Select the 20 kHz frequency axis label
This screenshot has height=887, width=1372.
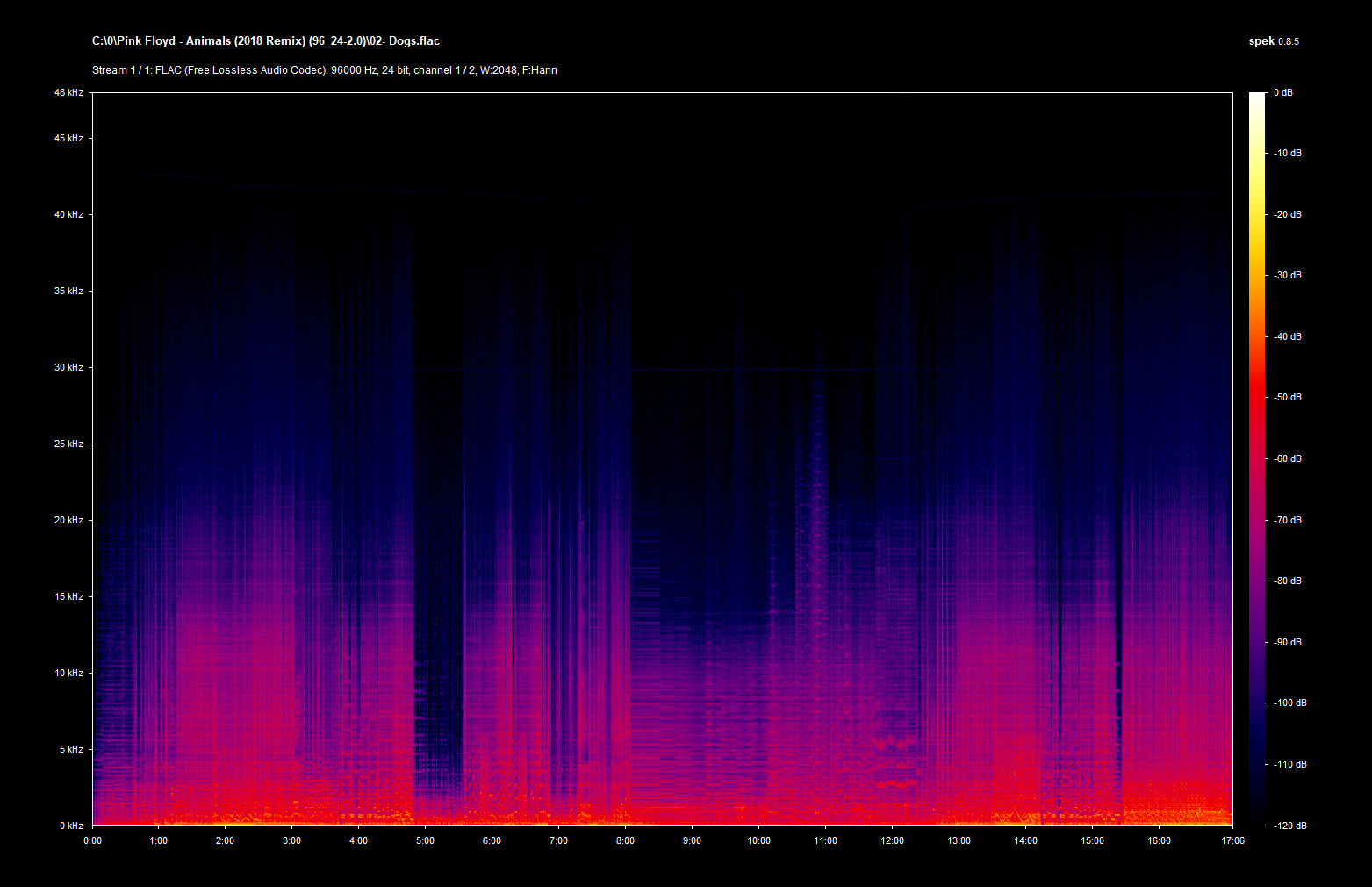(68, 520)
